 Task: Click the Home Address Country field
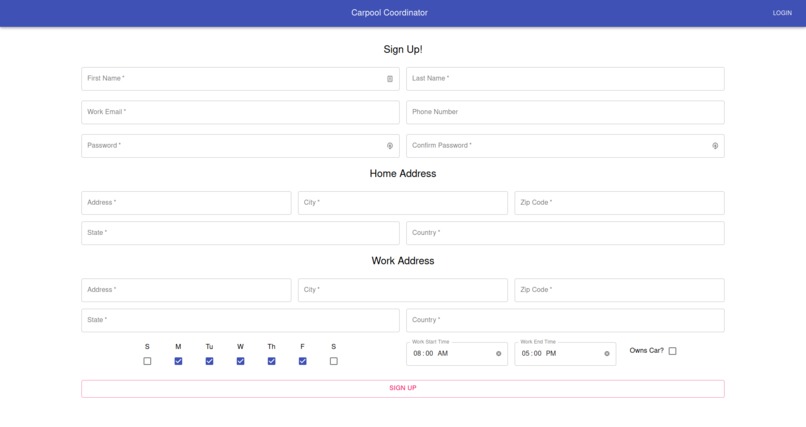coord(565,233)
